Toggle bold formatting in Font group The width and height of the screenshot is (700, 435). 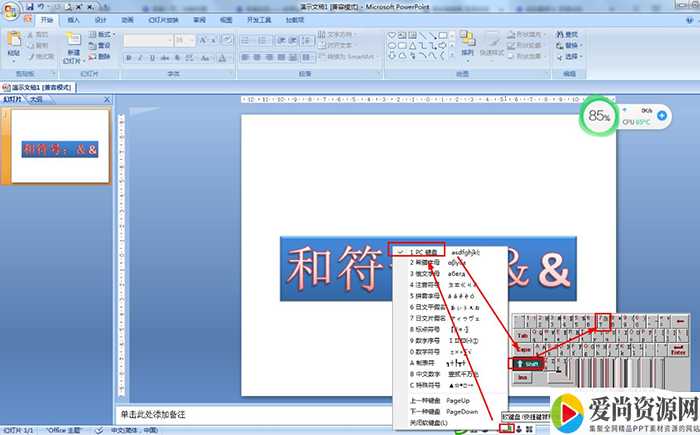pos(129,57)
